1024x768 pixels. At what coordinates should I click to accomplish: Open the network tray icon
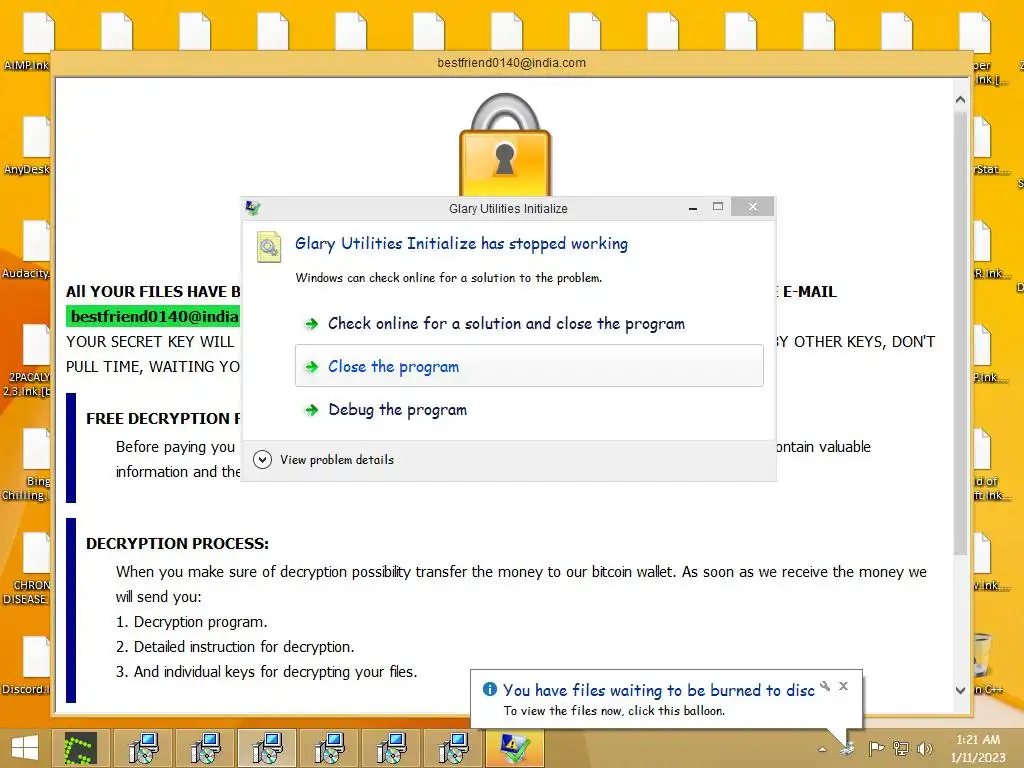tap(901, 748)
